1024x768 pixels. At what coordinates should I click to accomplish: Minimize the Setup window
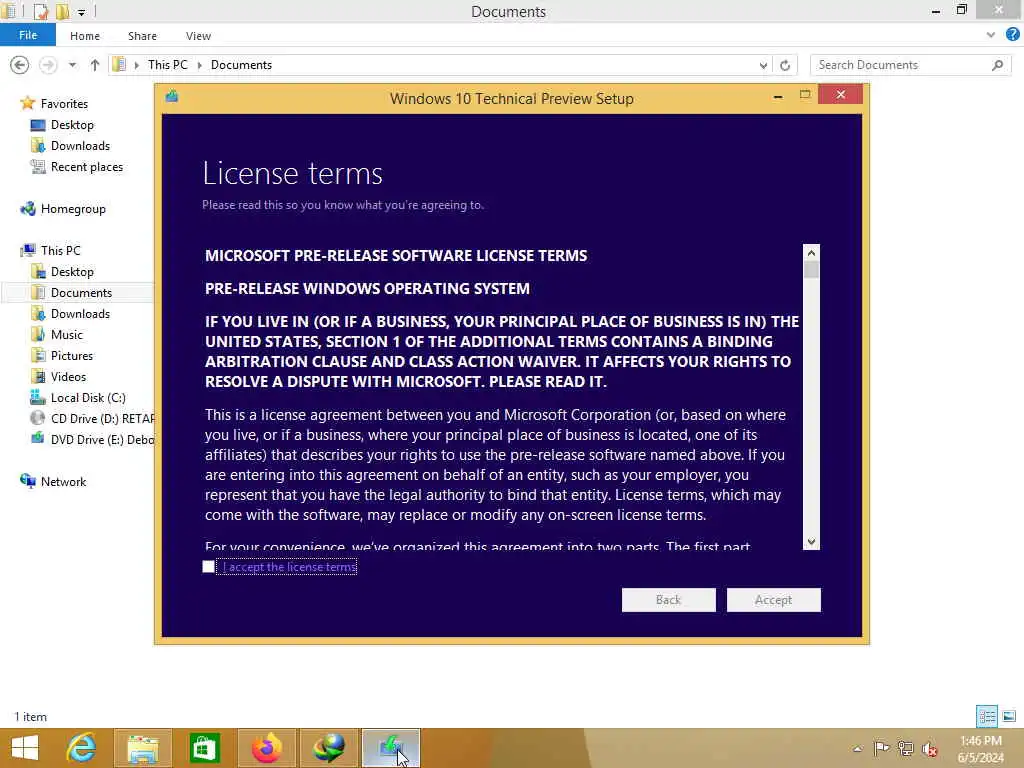pyautogui.click(x=777, y=96)
